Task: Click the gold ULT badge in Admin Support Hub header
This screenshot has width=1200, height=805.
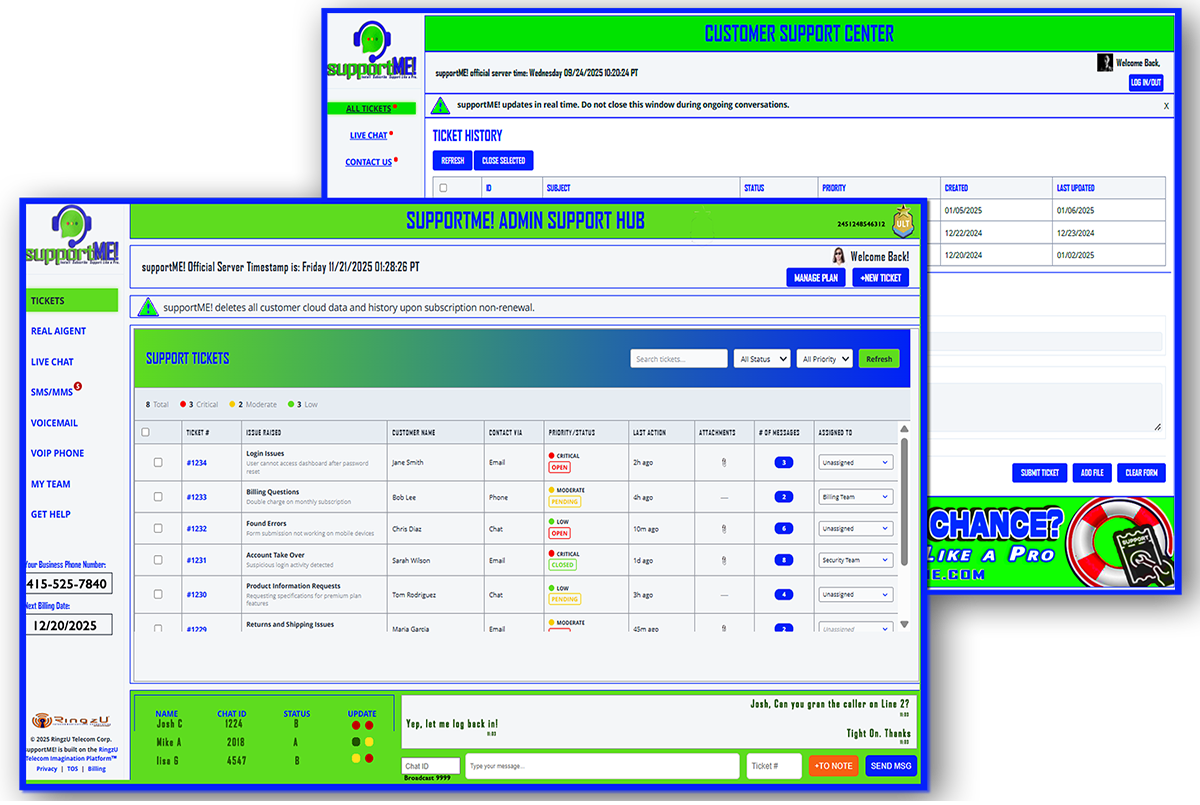Action: pos(901,221)
